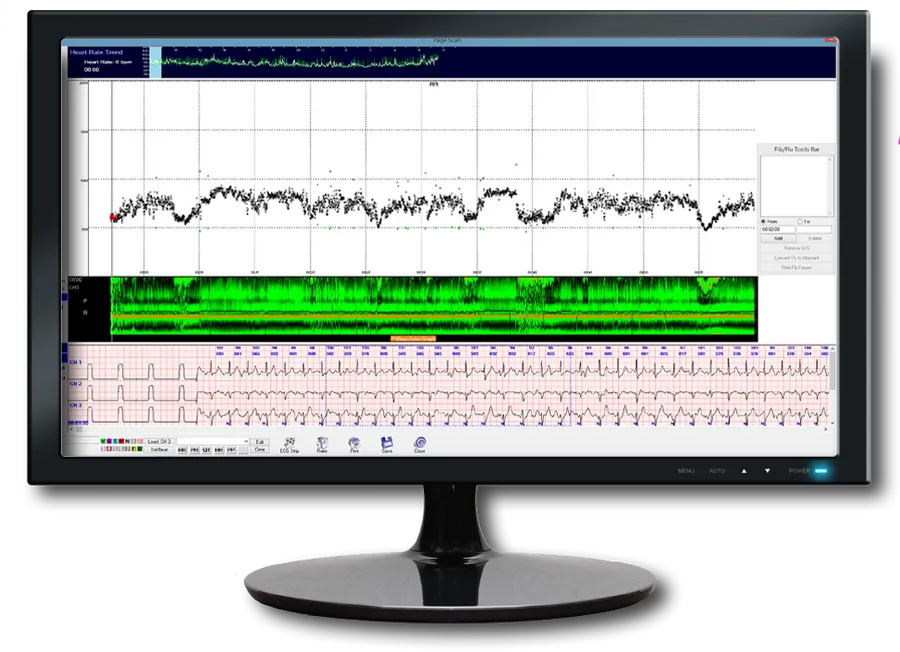900x652 pixels.
Task: Click the Lead: CH 3 button
Action: coord(159,441)
